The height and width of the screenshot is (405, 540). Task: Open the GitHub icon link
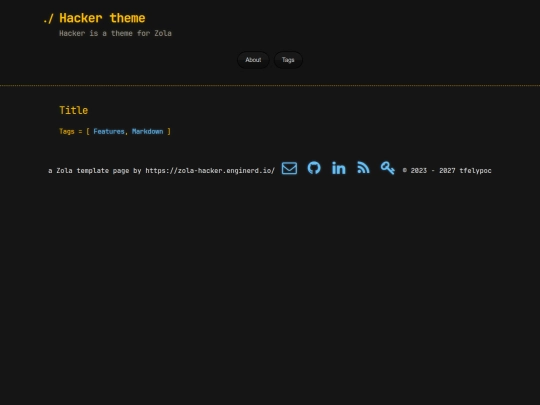pos(314,168)
